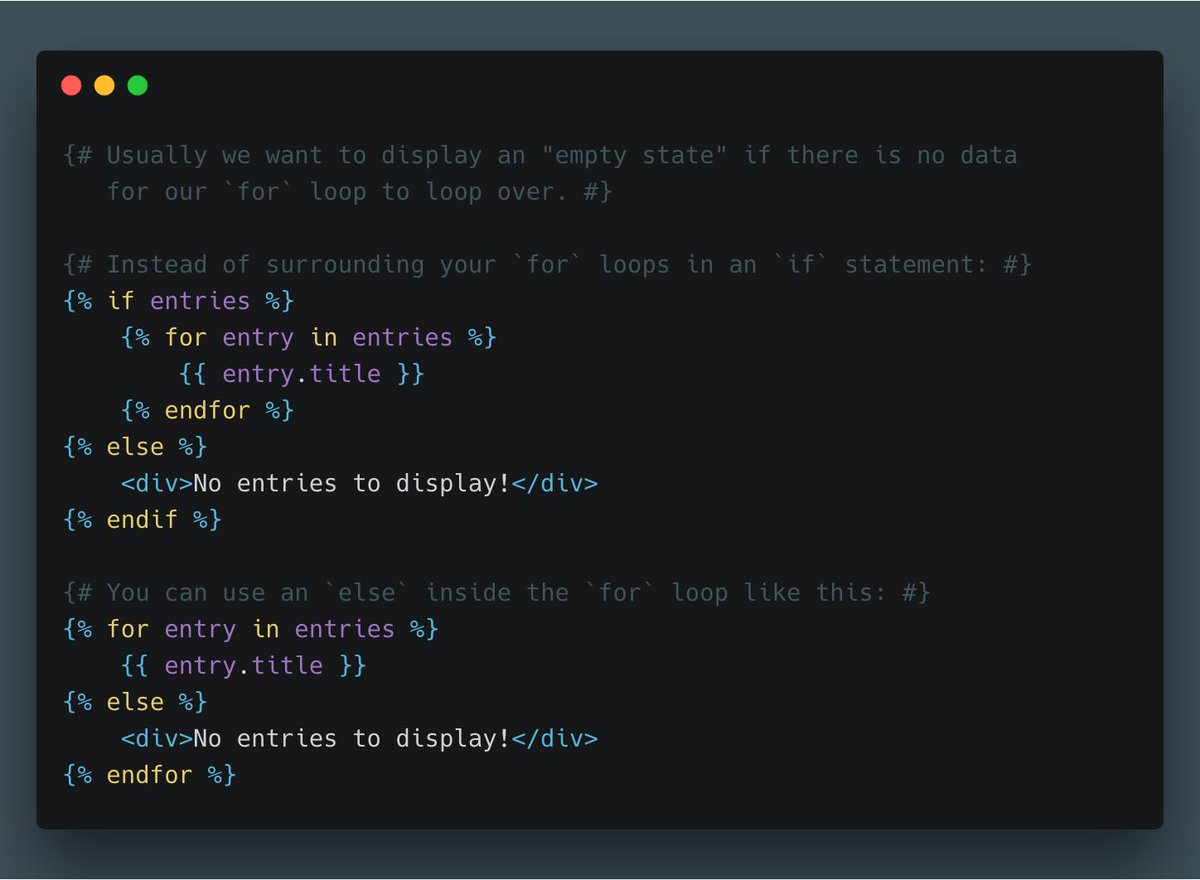Click the `endfor` tag in the first loop
This screenshot has width=1200, height=880.
[x=206, y=410]
